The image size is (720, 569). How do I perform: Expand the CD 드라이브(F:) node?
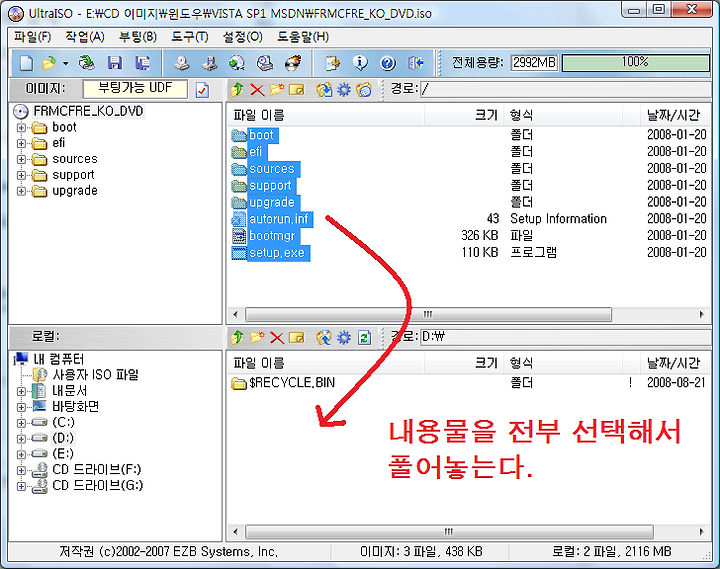click(x=21, y=471)
